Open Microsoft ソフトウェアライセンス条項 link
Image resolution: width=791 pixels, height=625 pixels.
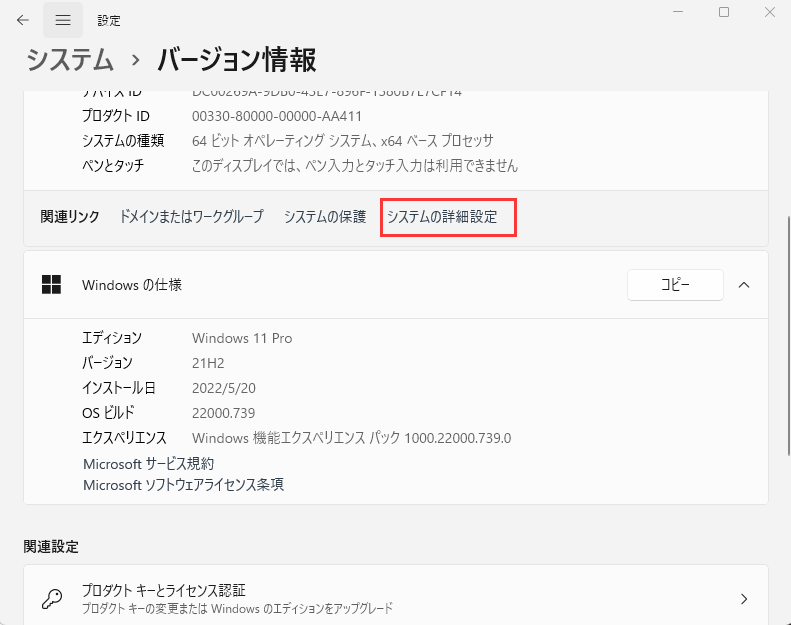click(x=183, y=484)
